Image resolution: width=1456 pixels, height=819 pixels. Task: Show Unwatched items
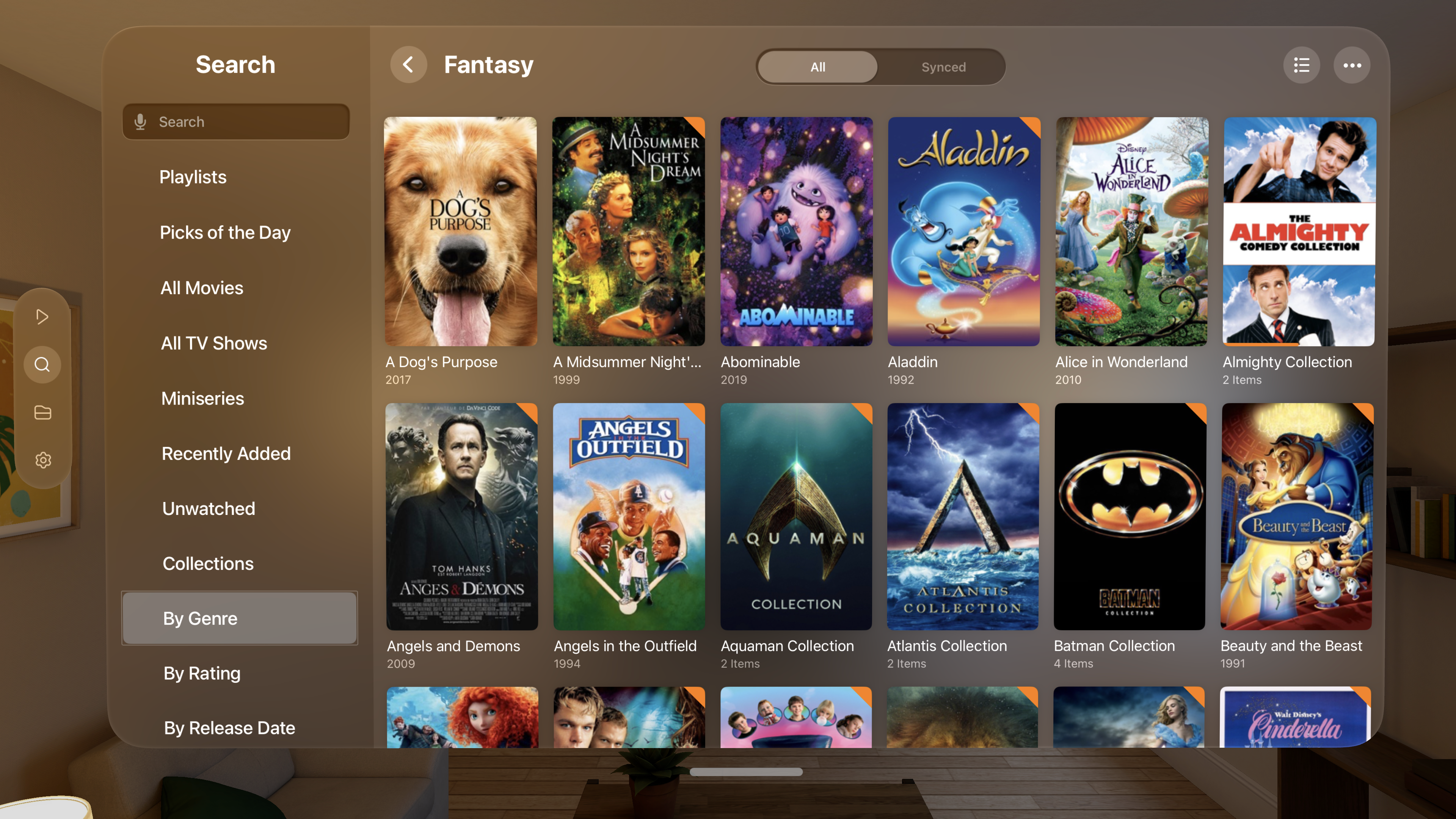coord(209,509)
